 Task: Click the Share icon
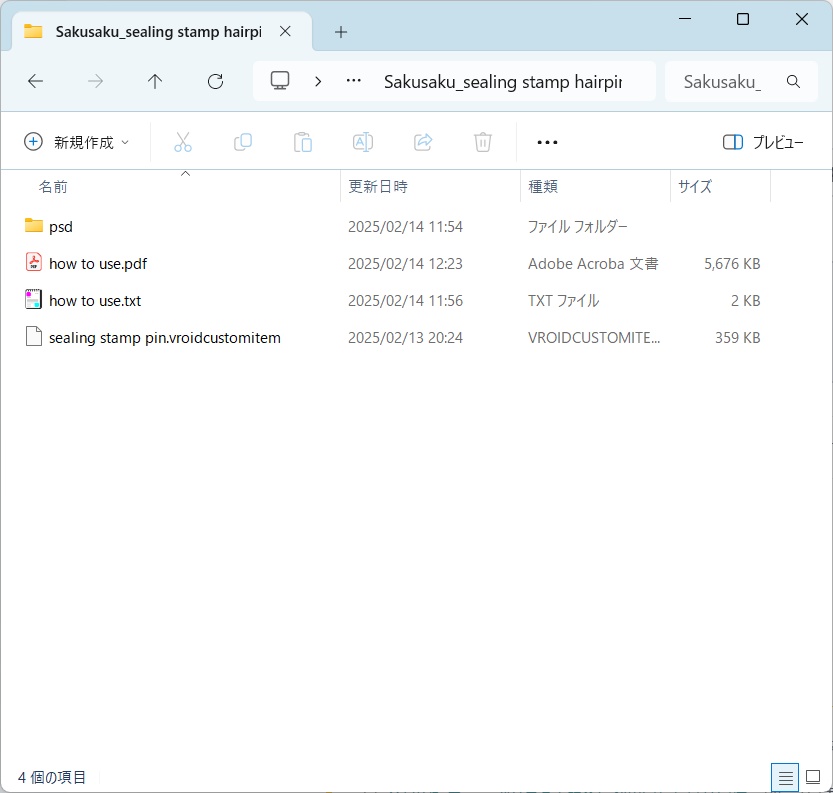point(423,142)
